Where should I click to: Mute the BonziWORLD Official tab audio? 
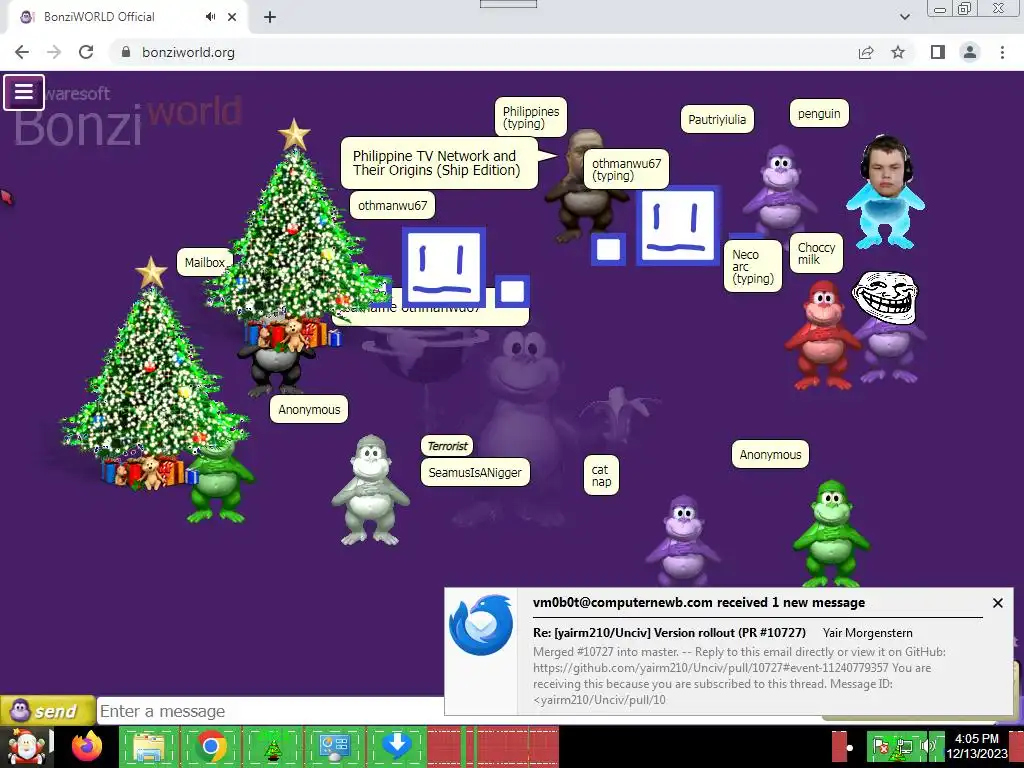(x=210, y=17)
